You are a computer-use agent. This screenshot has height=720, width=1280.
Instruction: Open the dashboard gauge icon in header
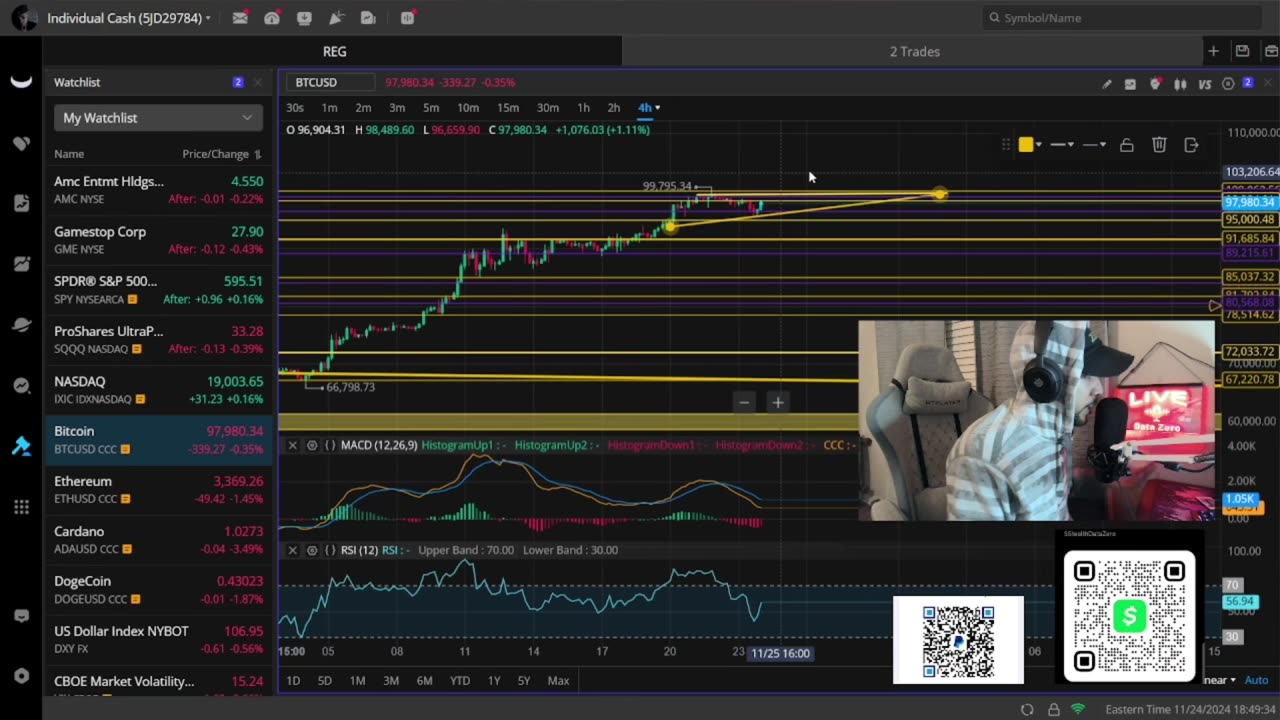point(272,18)
